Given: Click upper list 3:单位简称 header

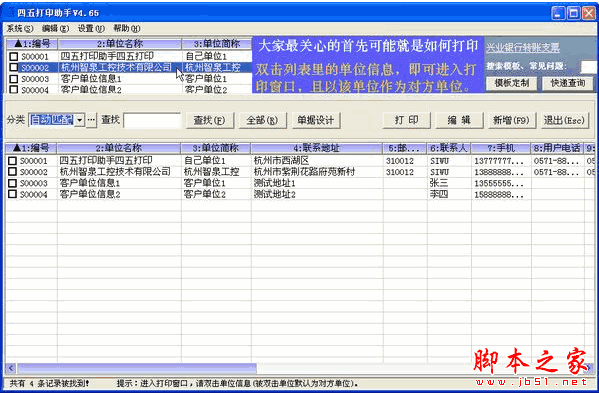Looking at the screenshot, I should click(x=217, y=44).
